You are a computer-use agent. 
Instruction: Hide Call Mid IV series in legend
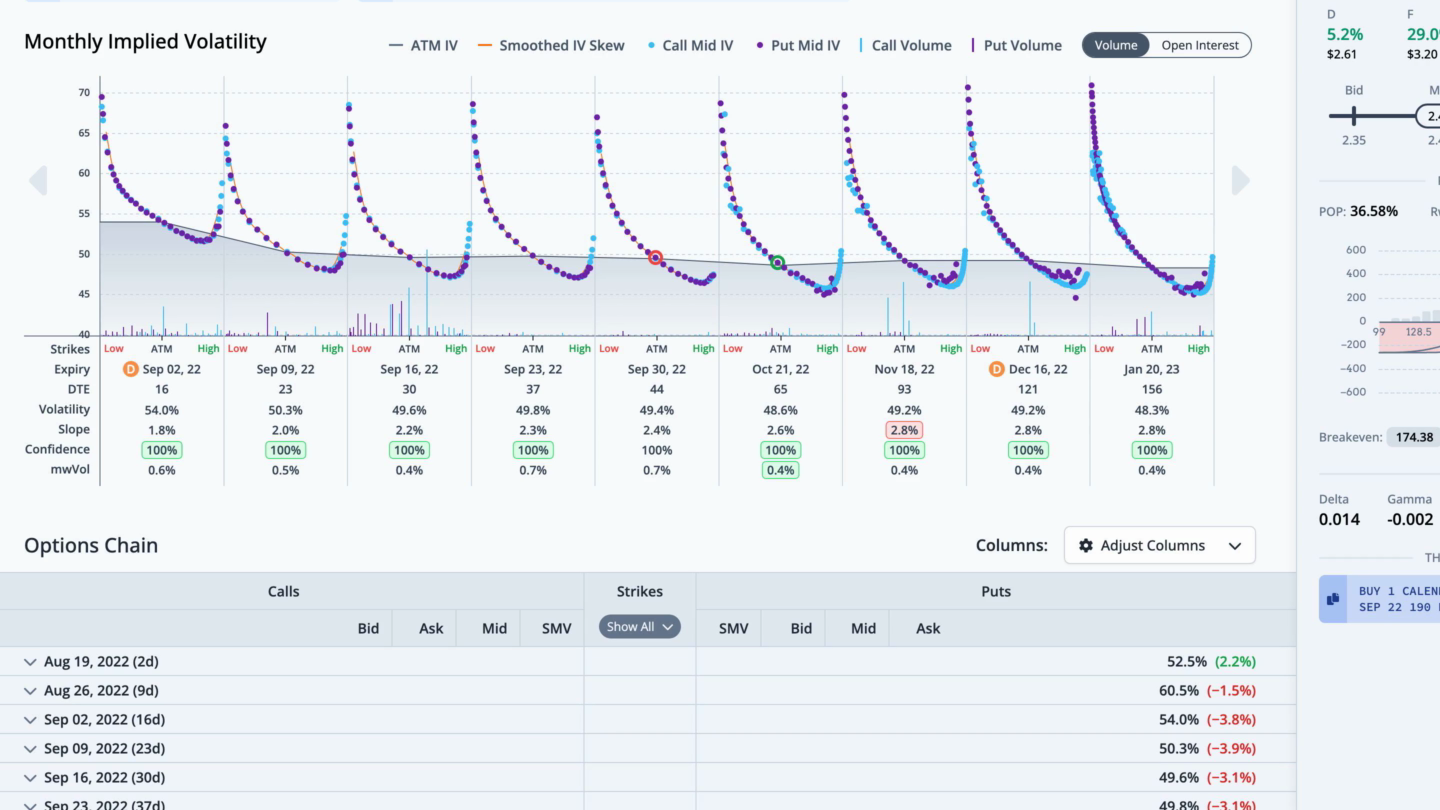[690, 45]
